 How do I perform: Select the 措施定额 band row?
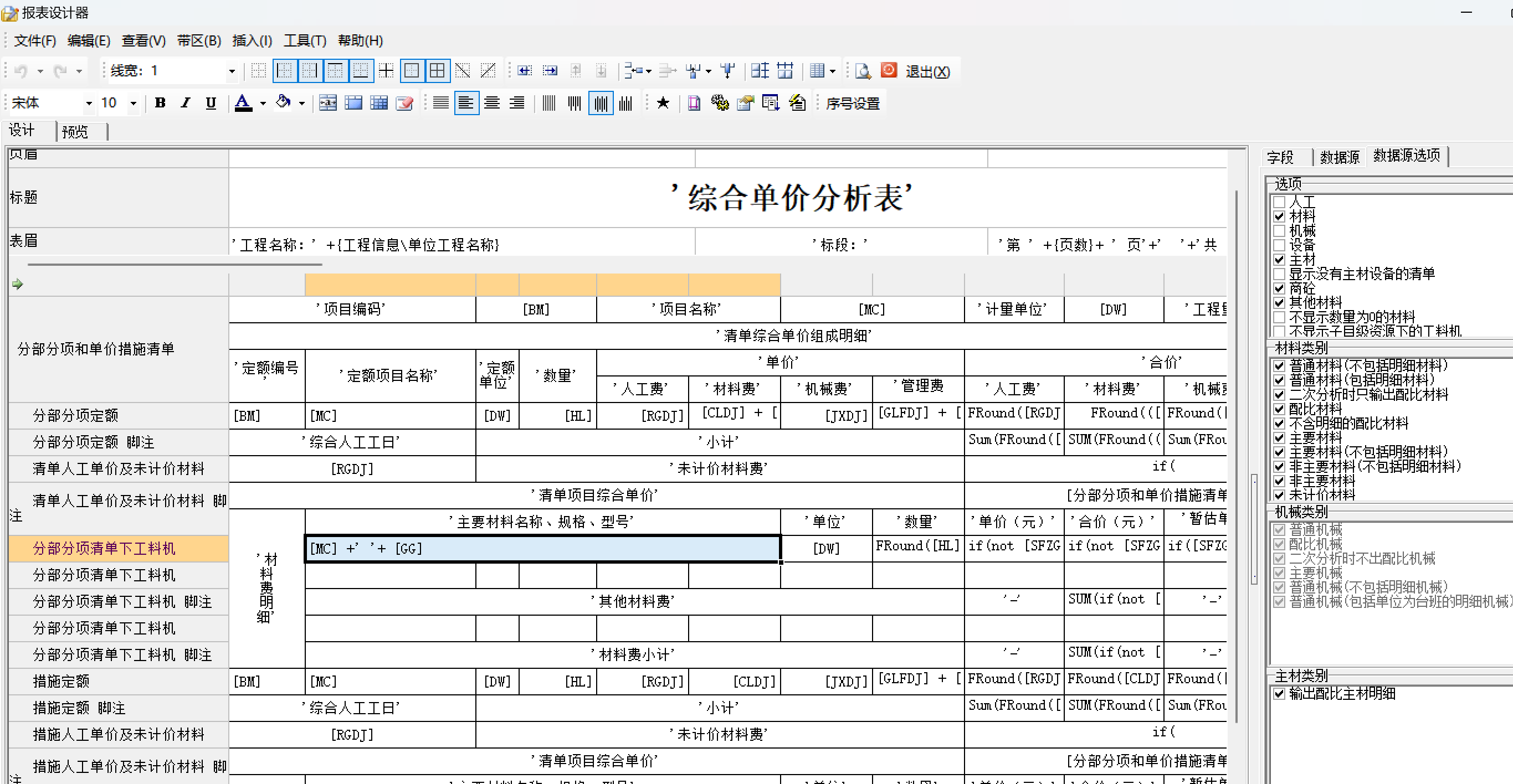119,682
